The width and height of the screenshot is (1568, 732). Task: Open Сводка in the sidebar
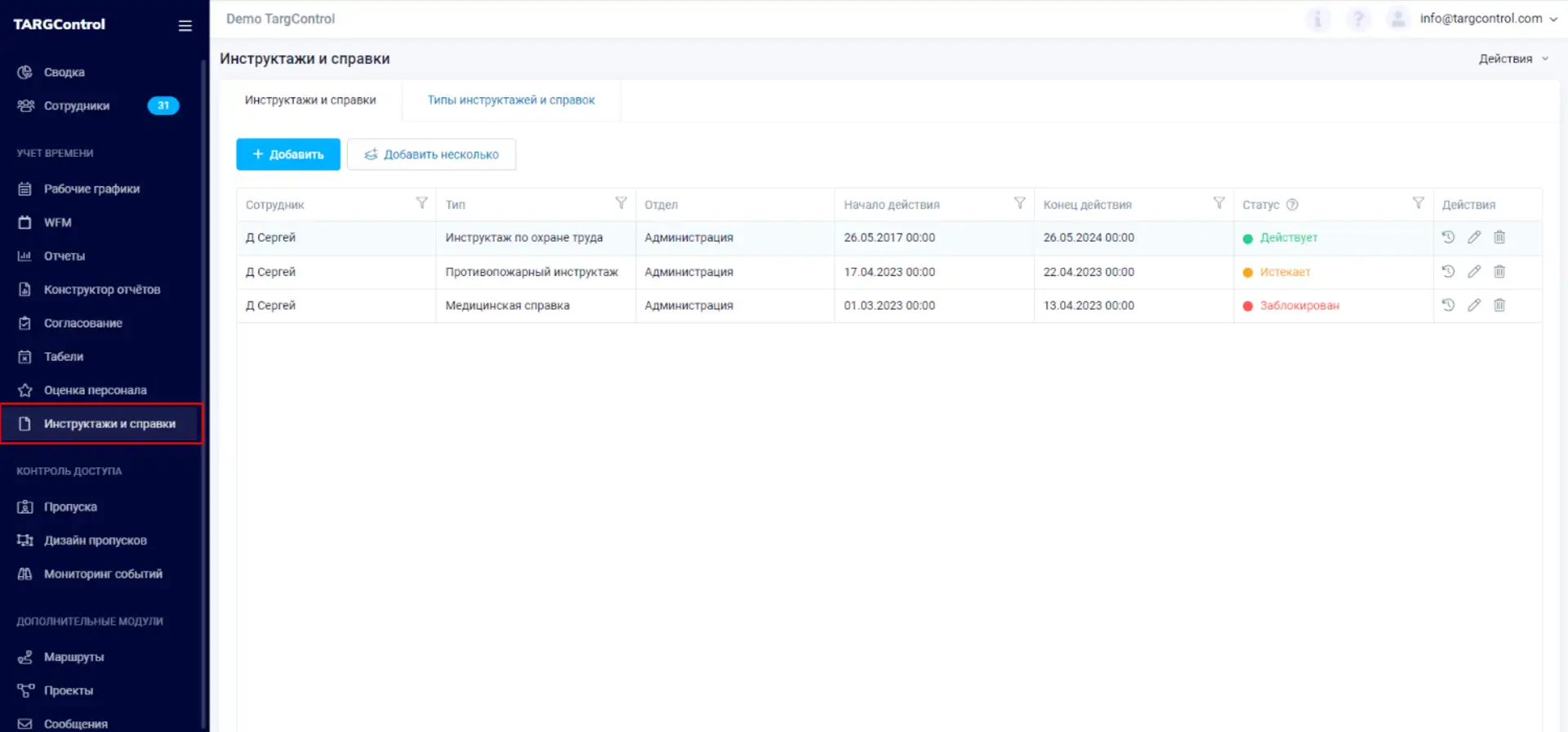[x=101, y=72]
